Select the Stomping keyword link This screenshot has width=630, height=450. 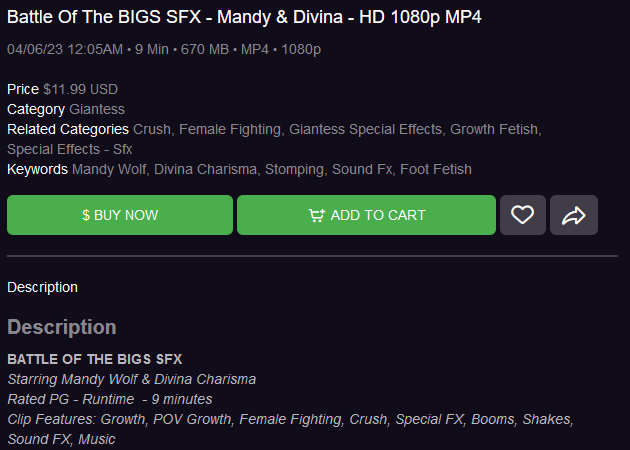click(293, 169)
